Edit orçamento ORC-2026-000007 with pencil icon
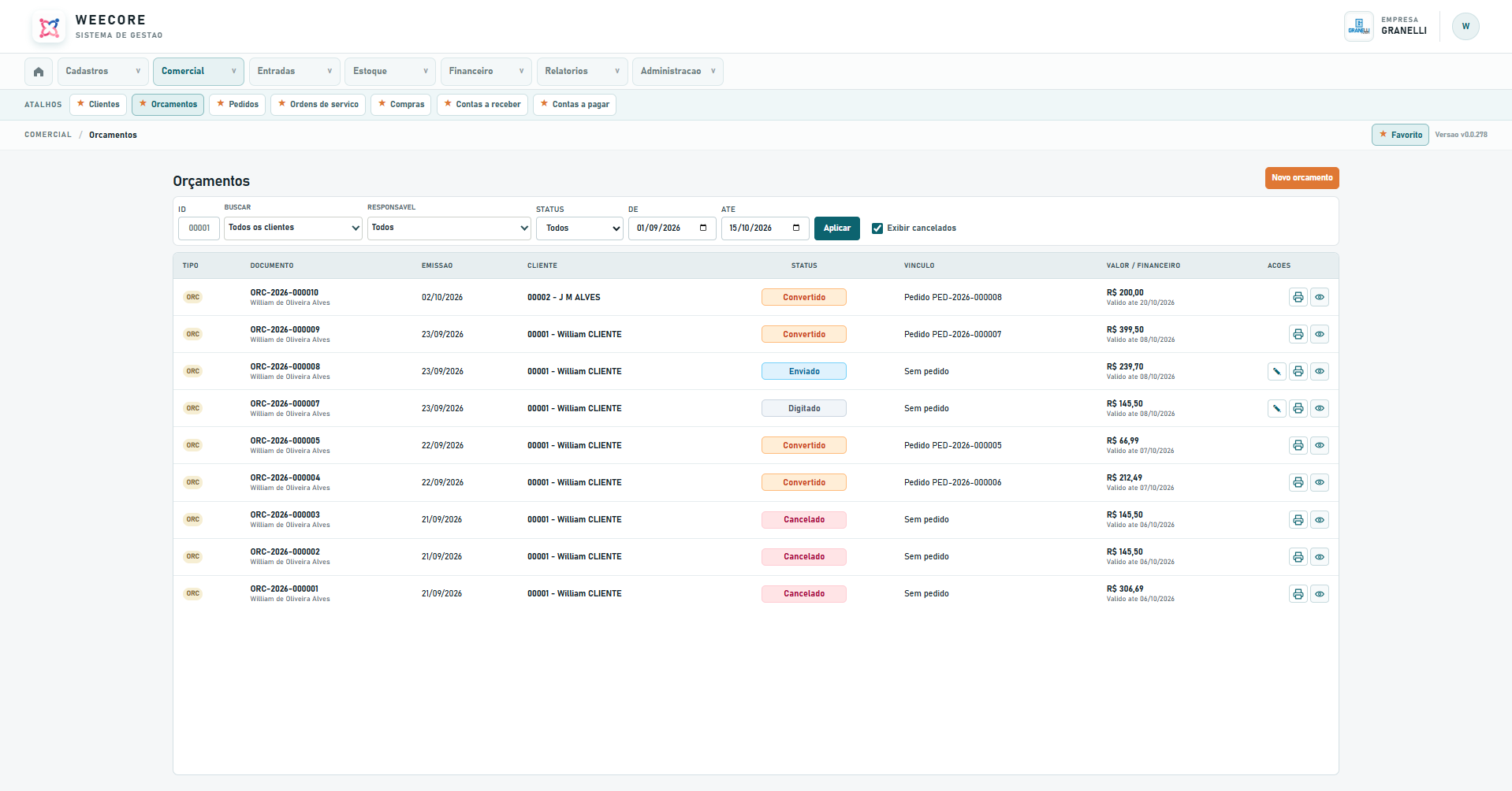The image size is (1512, 791). pos(1276,408)
